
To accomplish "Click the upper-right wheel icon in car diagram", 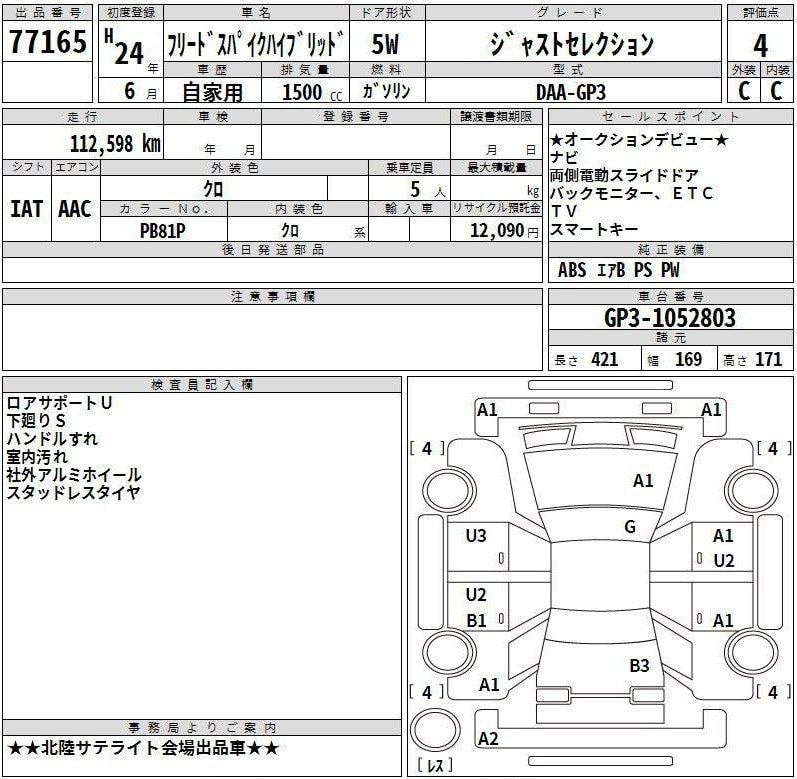I will click(753, 489).
